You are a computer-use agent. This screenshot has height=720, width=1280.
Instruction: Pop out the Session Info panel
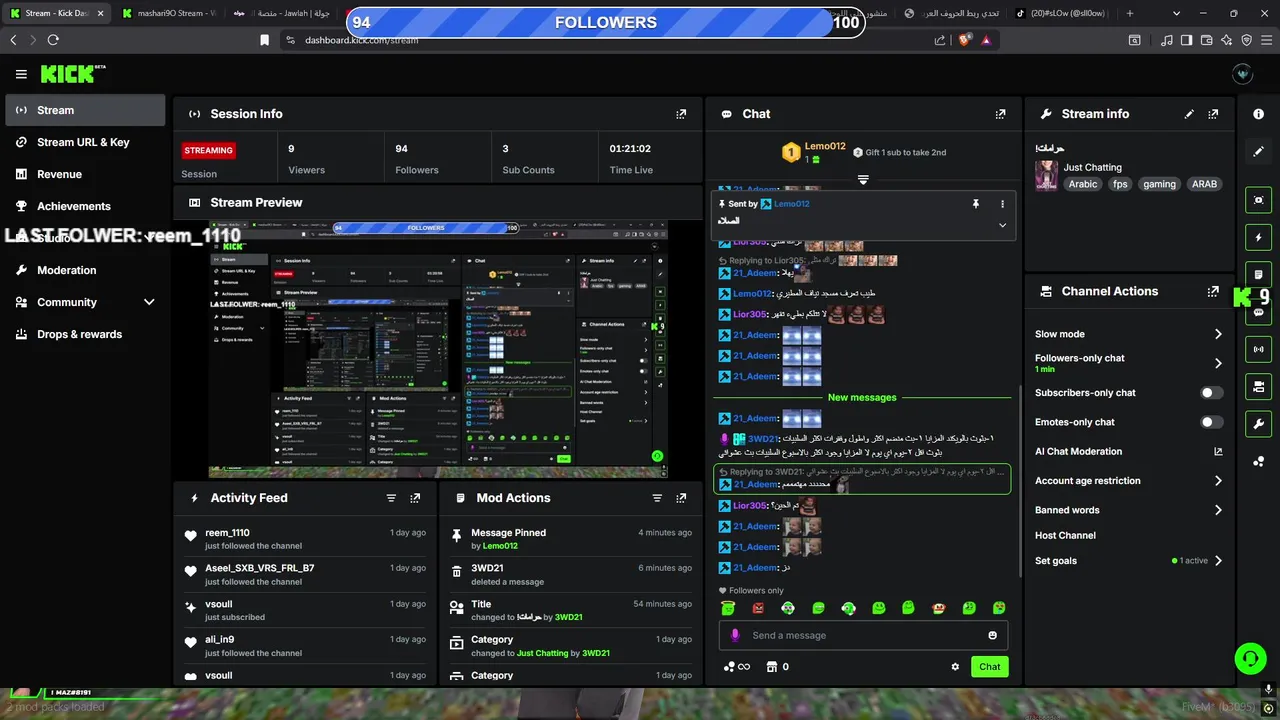[681, 114]
